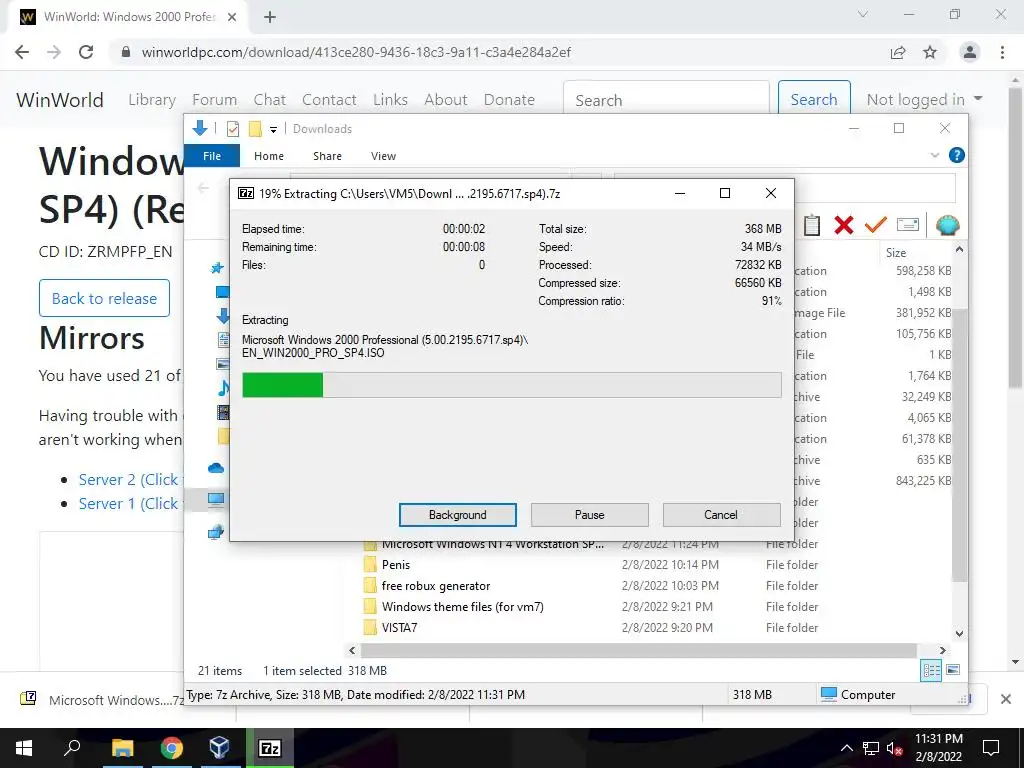This screenshot has width=1024, height=768.
Task: Open About in WinWorld navigation
Action: coord(446,99)
